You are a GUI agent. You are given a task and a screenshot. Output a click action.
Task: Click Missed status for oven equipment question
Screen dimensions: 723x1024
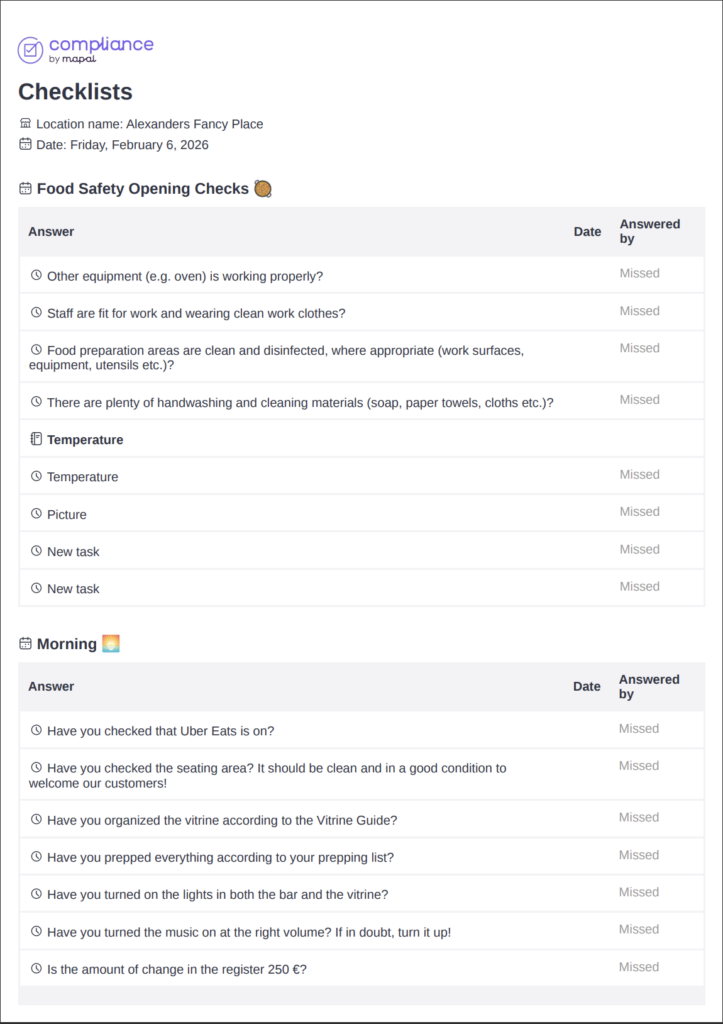(639, 273)
